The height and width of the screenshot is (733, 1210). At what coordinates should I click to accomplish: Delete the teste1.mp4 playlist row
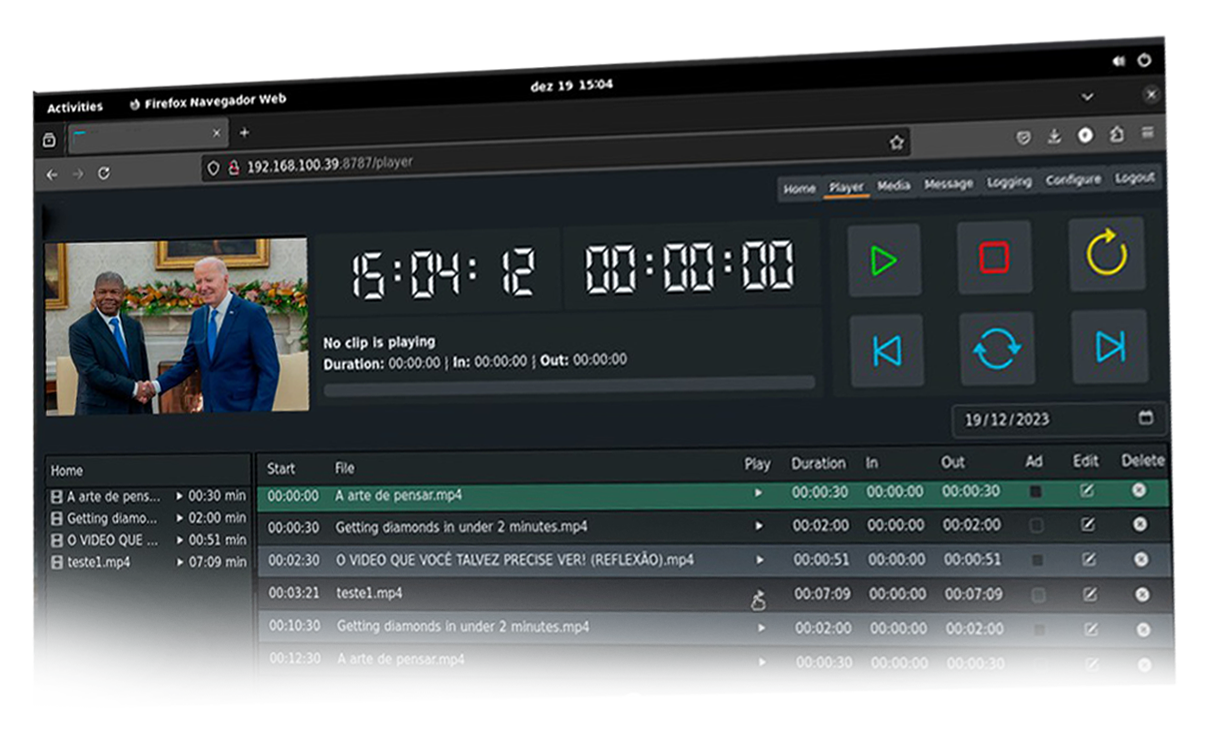pyautogui.click(x=1142, y=595)
